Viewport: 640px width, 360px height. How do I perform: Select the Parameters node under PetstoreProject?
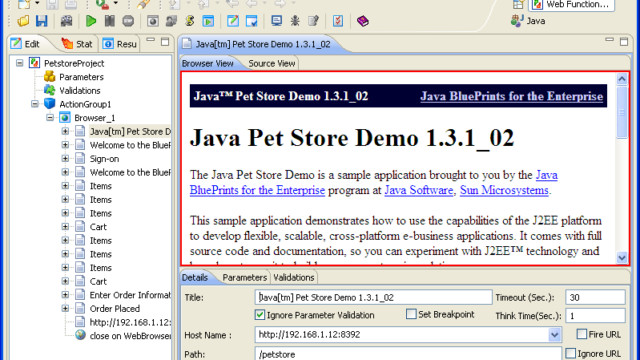81,77
